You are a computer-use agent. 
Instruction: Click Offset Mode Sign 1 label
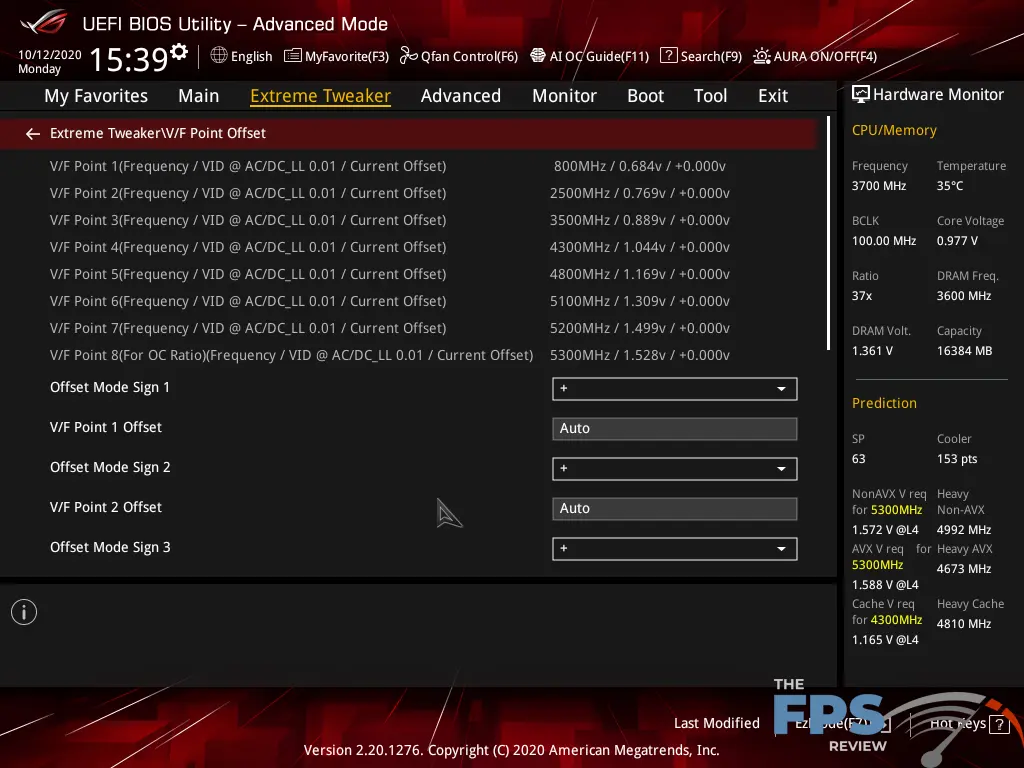click(110, 387)
